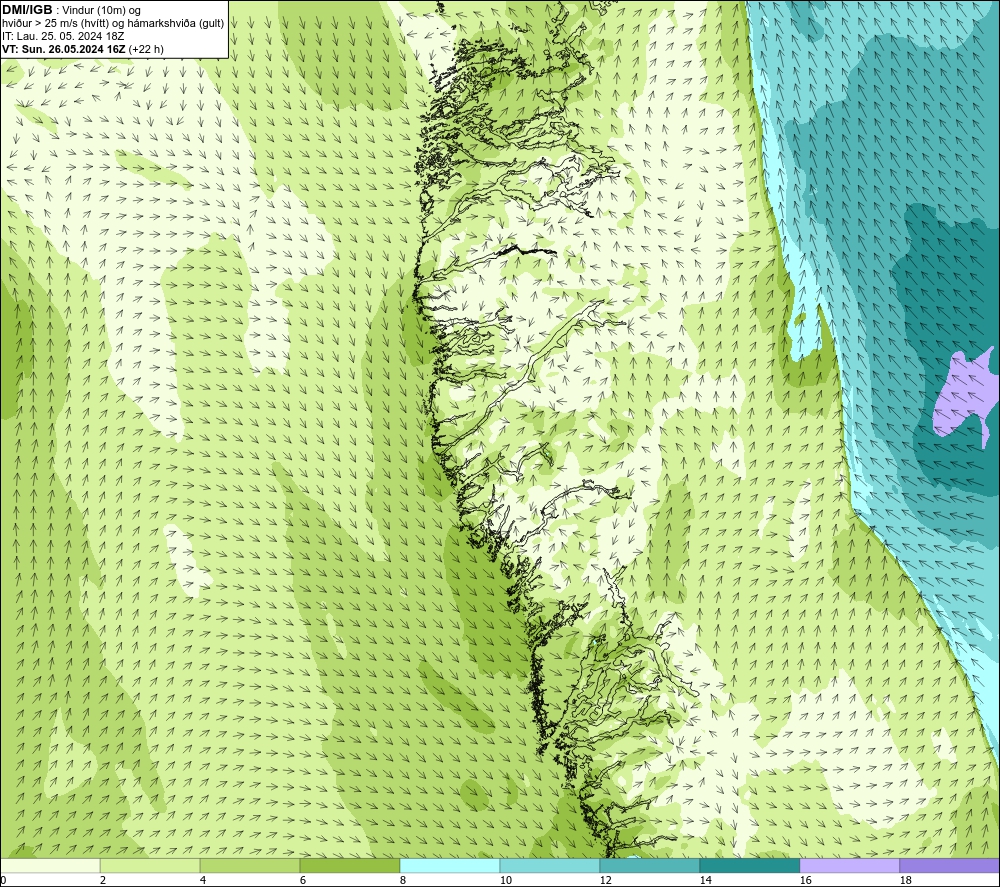
Task: Click the legend label "16"
Action: click(805, 880)
